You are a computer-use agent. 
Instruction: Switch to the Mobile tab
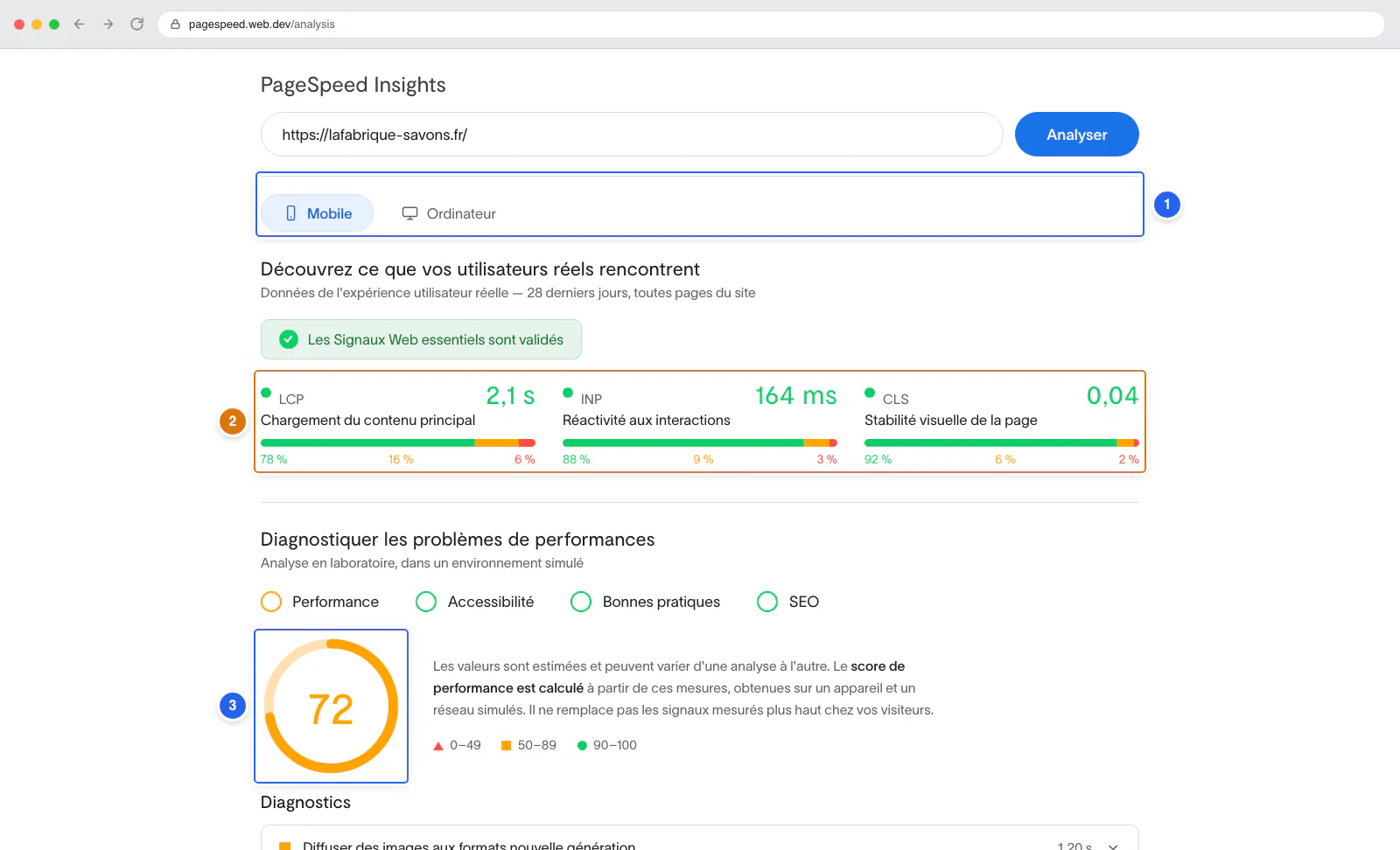click(x=318, y=213)
